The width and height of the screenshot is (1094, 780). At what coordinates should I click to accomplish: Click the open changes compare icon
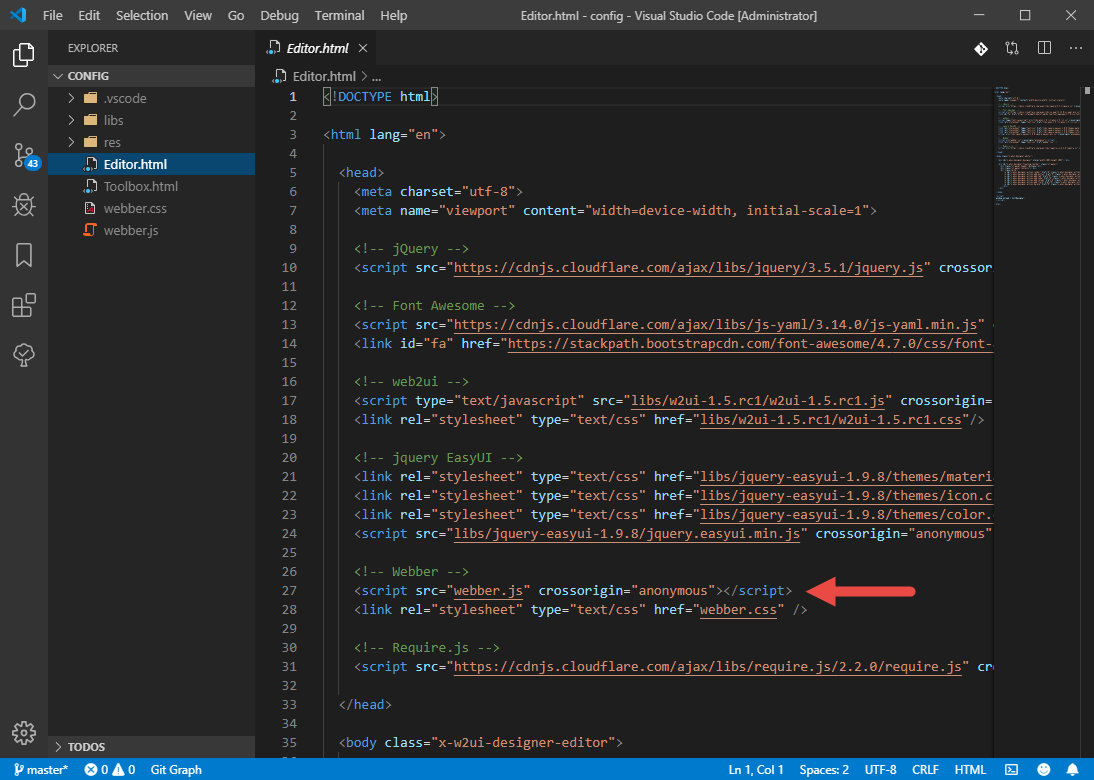point(1012,48)
